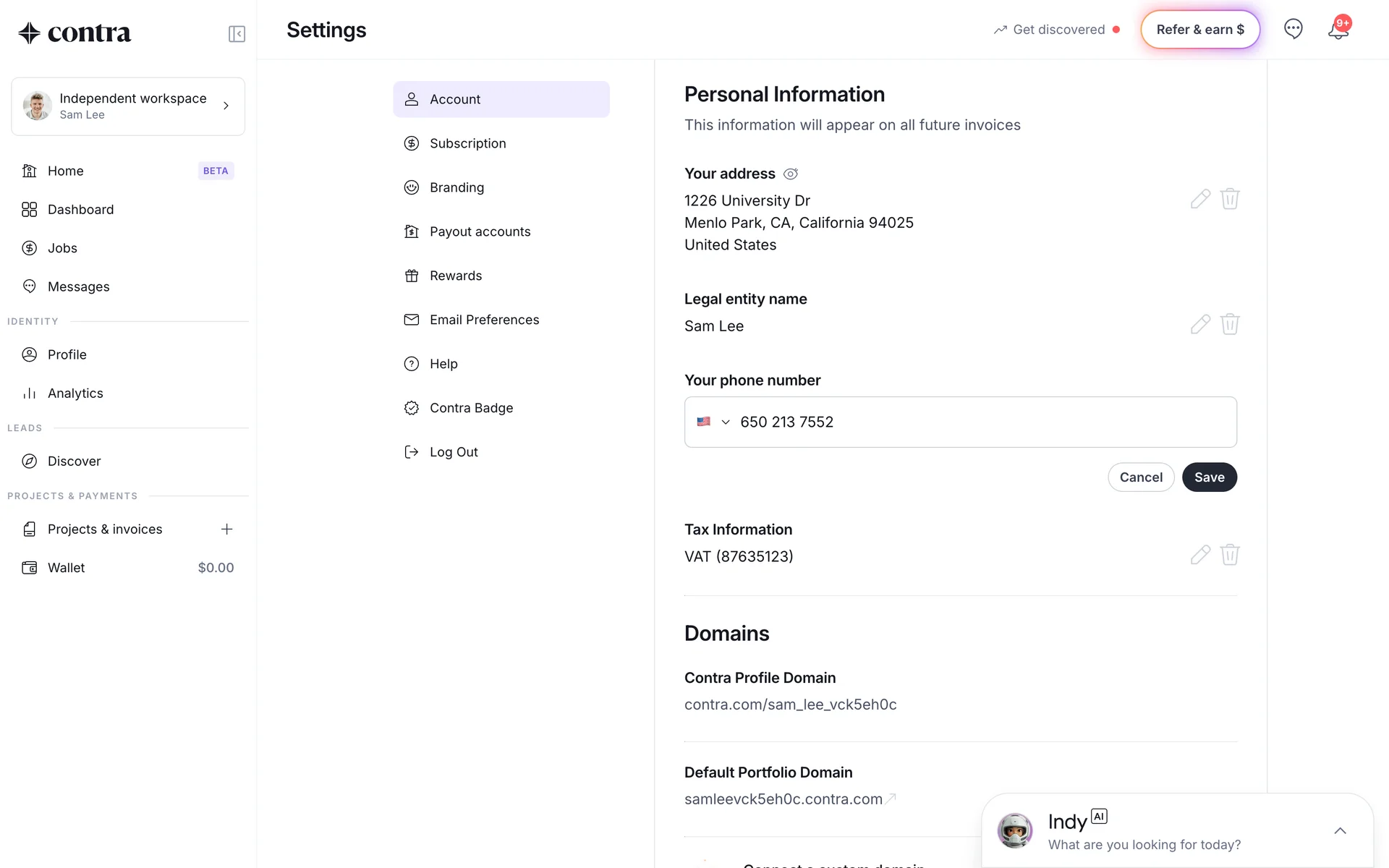The height and width of the screenshot is (868, 1389).
Task: Toggle address visibility eye icon
Action: tap(791, 174)
